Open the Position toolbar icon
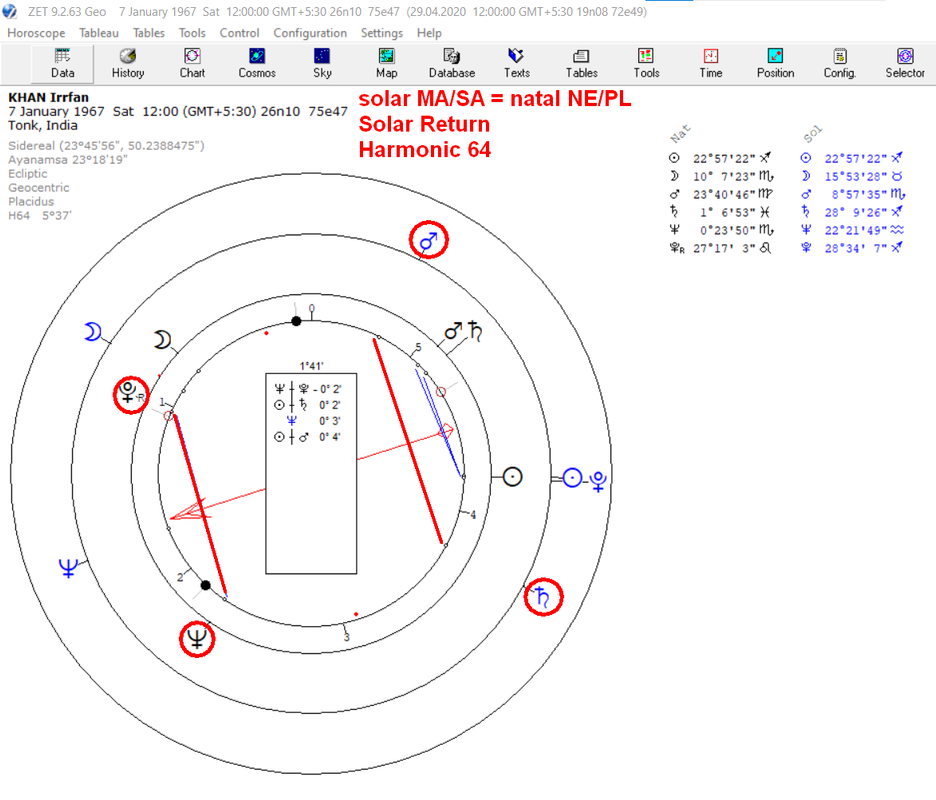Screen dimensions: 936x800 775,64
